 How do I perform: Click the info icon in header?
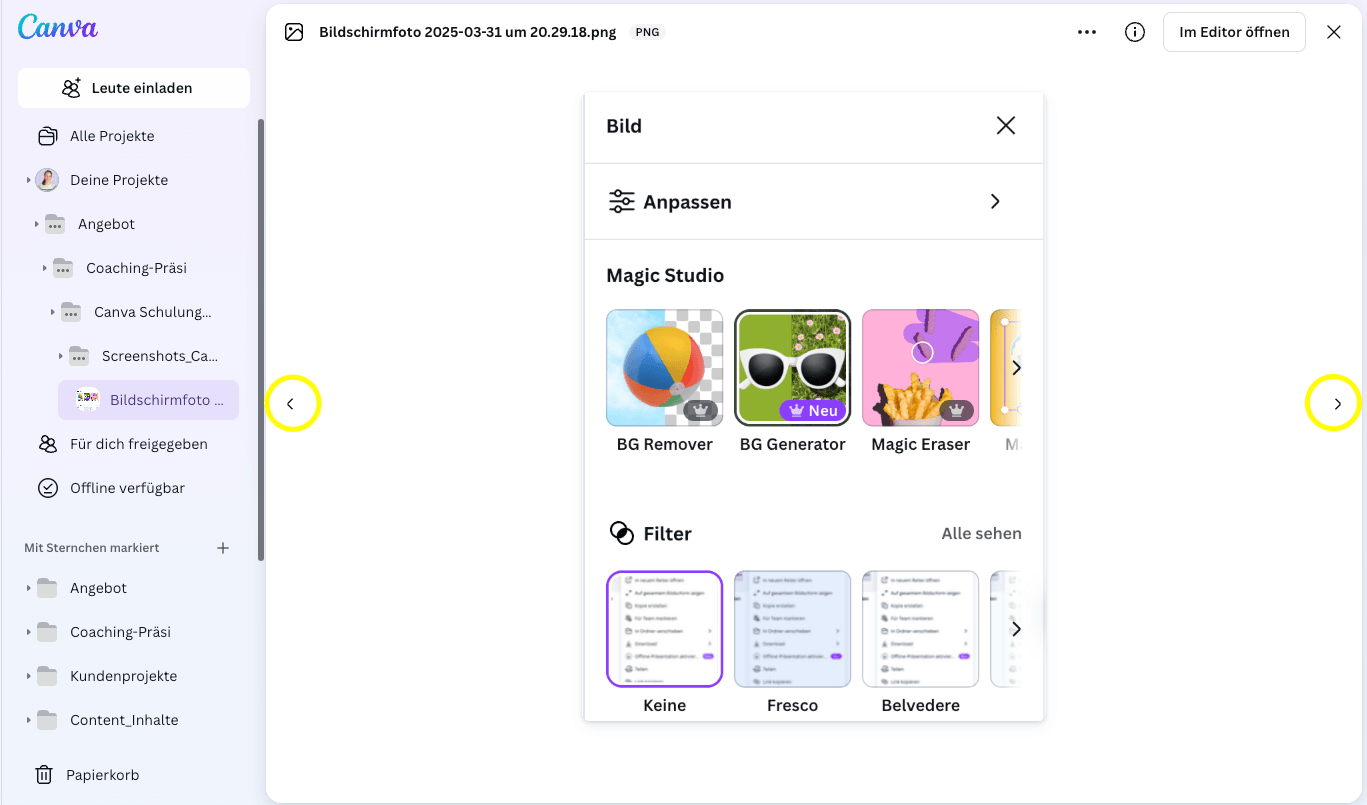coord(1135,32)
